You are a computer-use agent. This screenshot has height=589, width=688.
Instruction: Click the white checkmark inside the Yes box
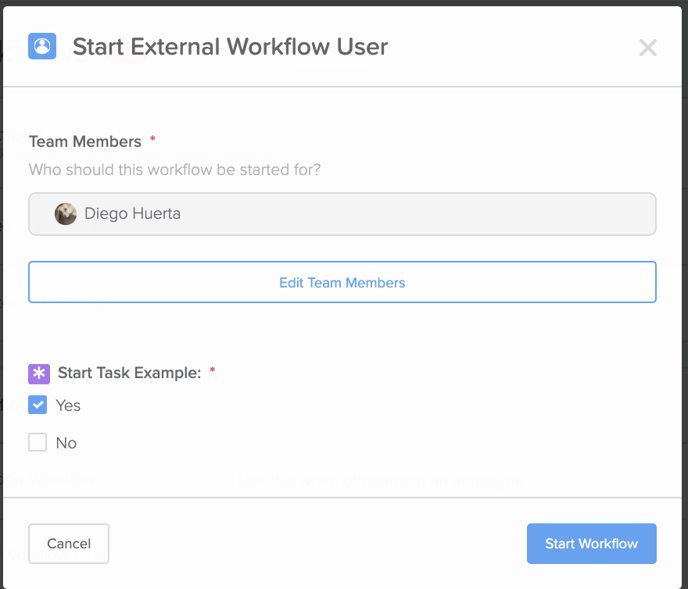pos(38,405)
